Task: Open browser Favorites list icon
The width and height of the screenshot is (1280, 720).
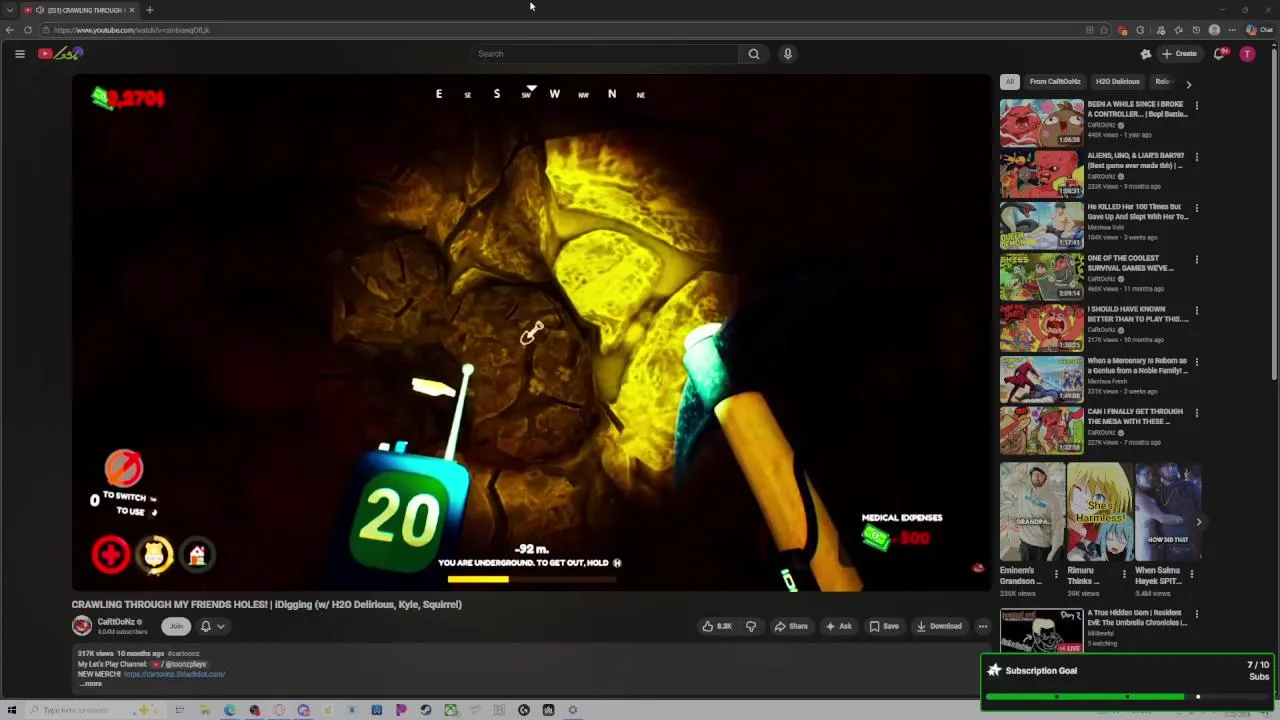Action: pyautogui.click(x=1178, y=30)
